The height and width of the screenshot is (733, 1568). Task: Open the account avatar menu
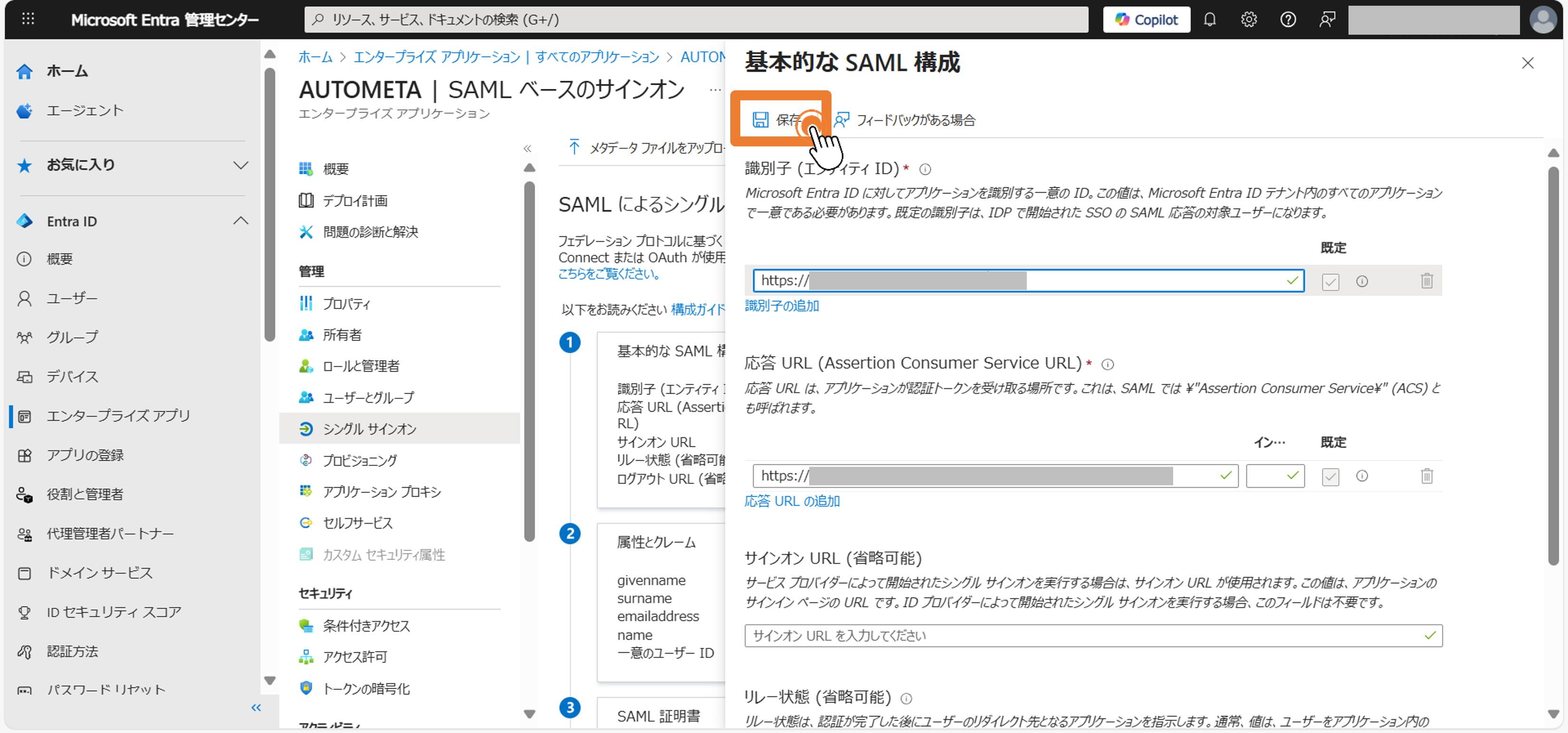click(x=1542, y=19)
